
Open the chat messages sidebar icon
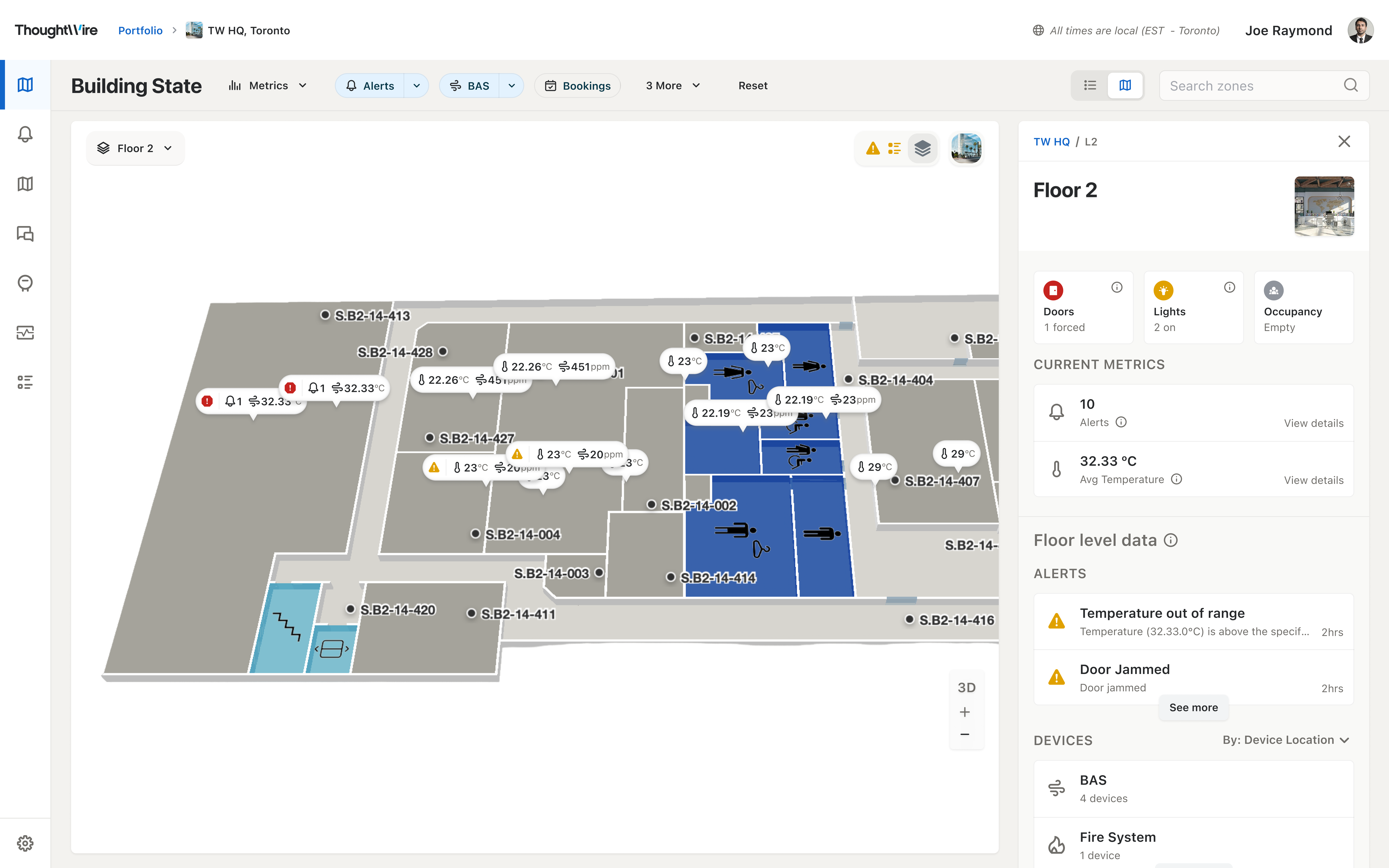25,234
